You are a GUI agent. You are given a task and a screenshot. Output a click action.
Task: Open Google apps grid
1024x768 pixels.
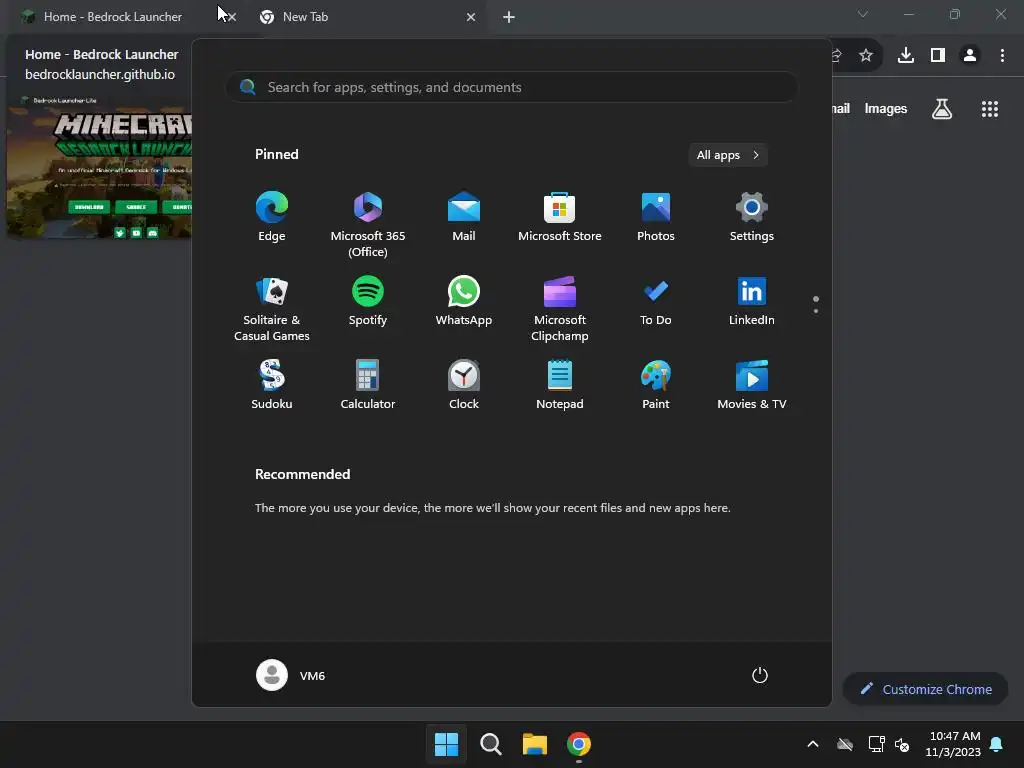point(990,108)
